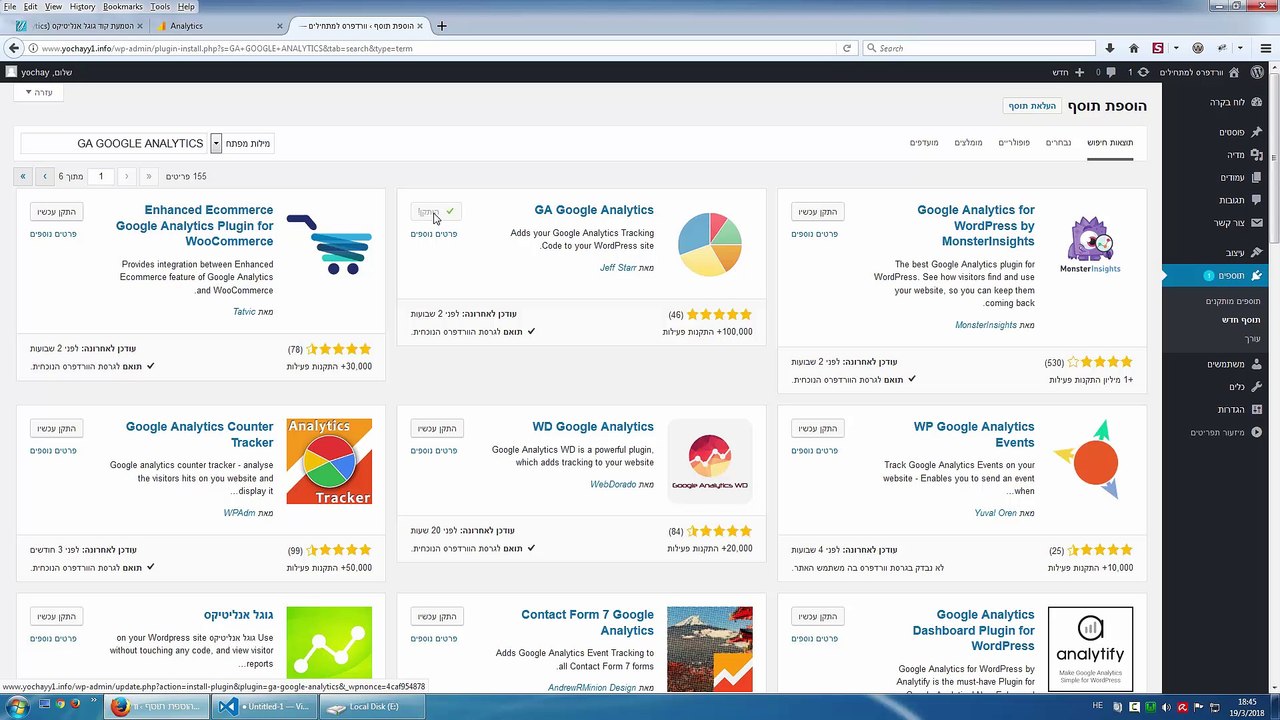Select the Favorites (מועדפים) filter tab
Image resolution: width=1280 pixels, height=720 pixels.
924,143
